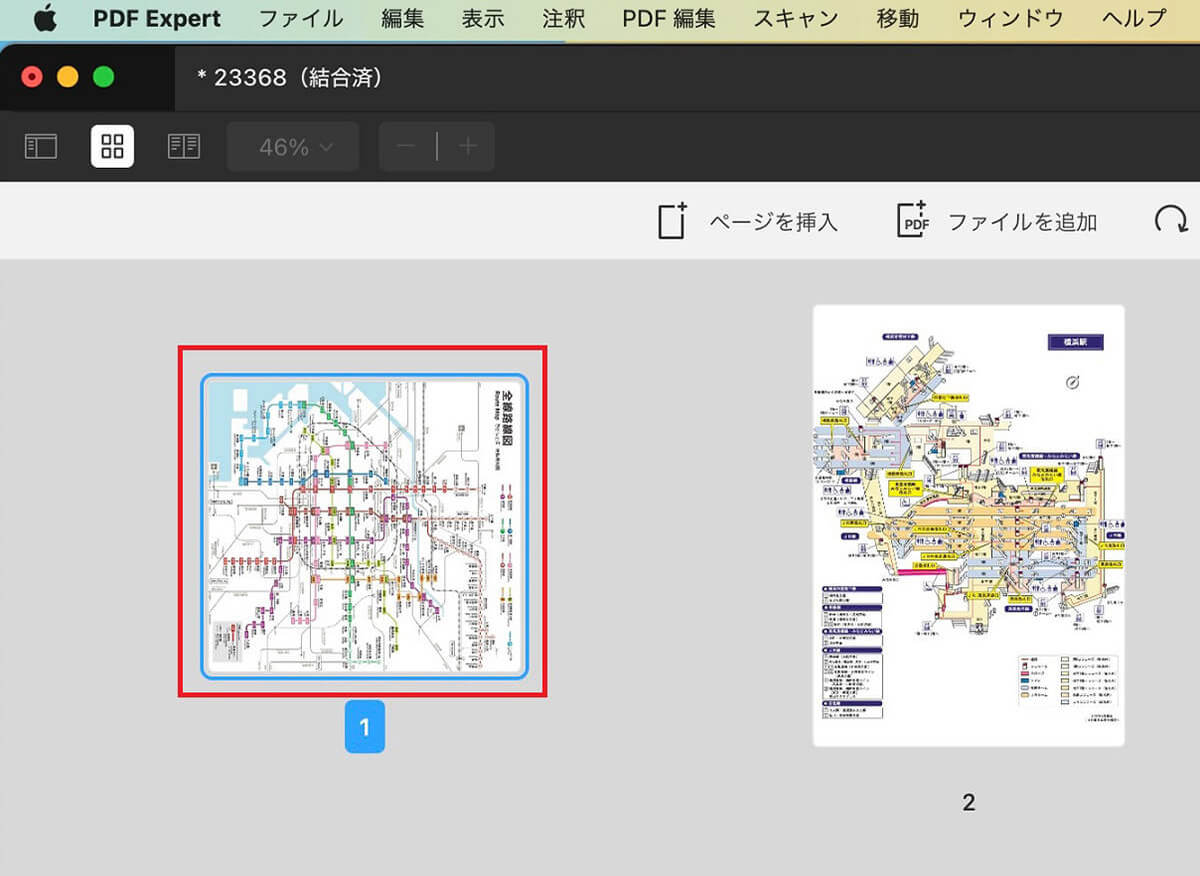This screenshot has height=876, width=1200.
Task: Open the 移動 menu
Action: (x=898, y=18)
